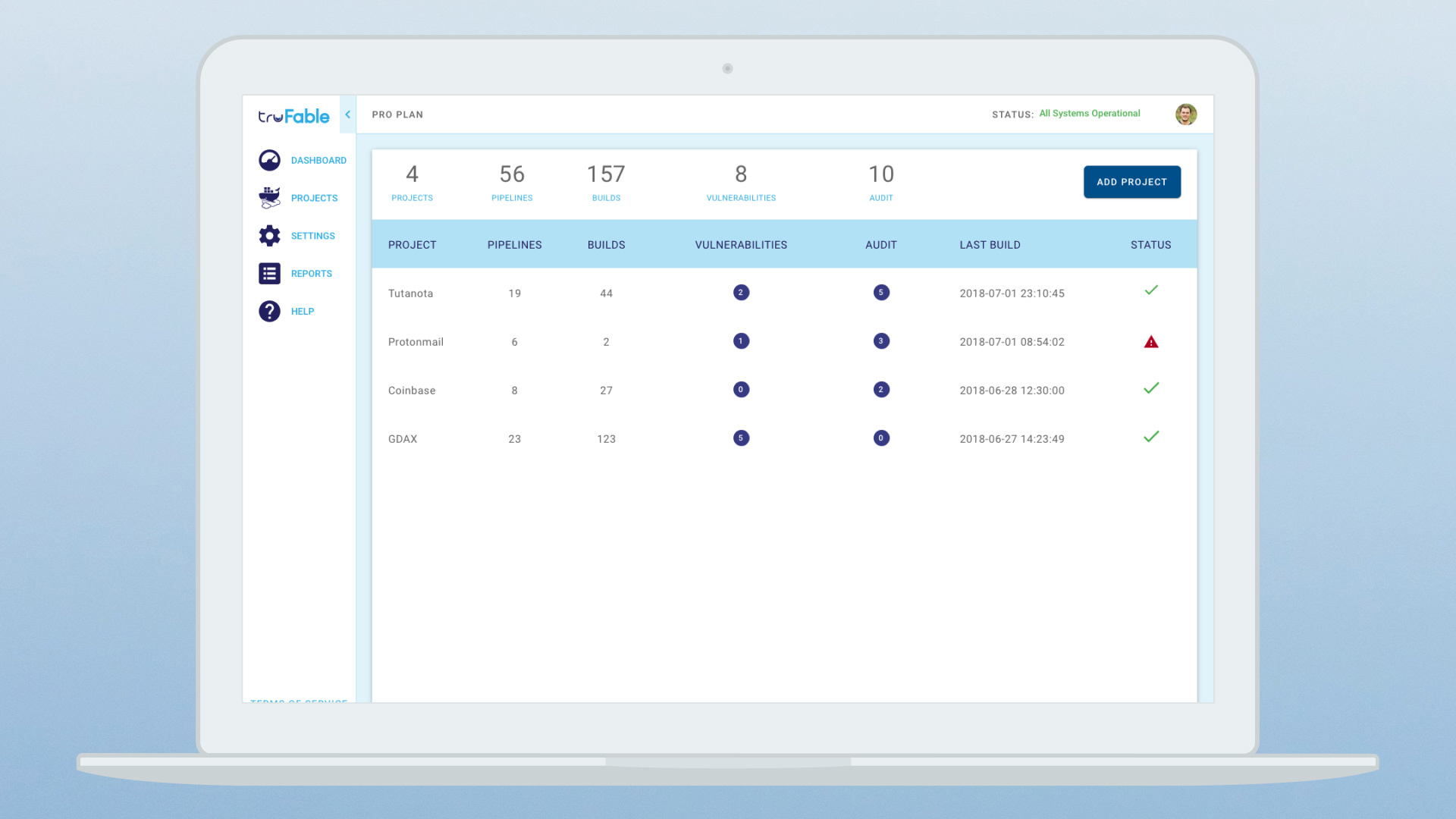
Task: Click All Systems Operational status link
Action: (x=1089, y=114)
